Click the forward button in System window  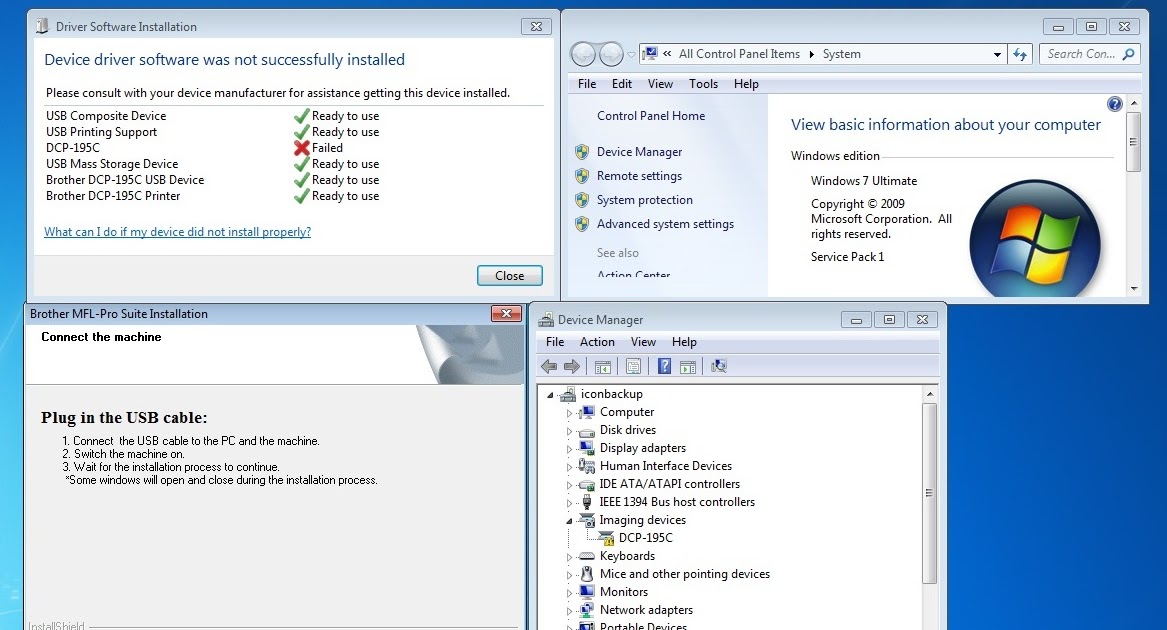[611, 54]
